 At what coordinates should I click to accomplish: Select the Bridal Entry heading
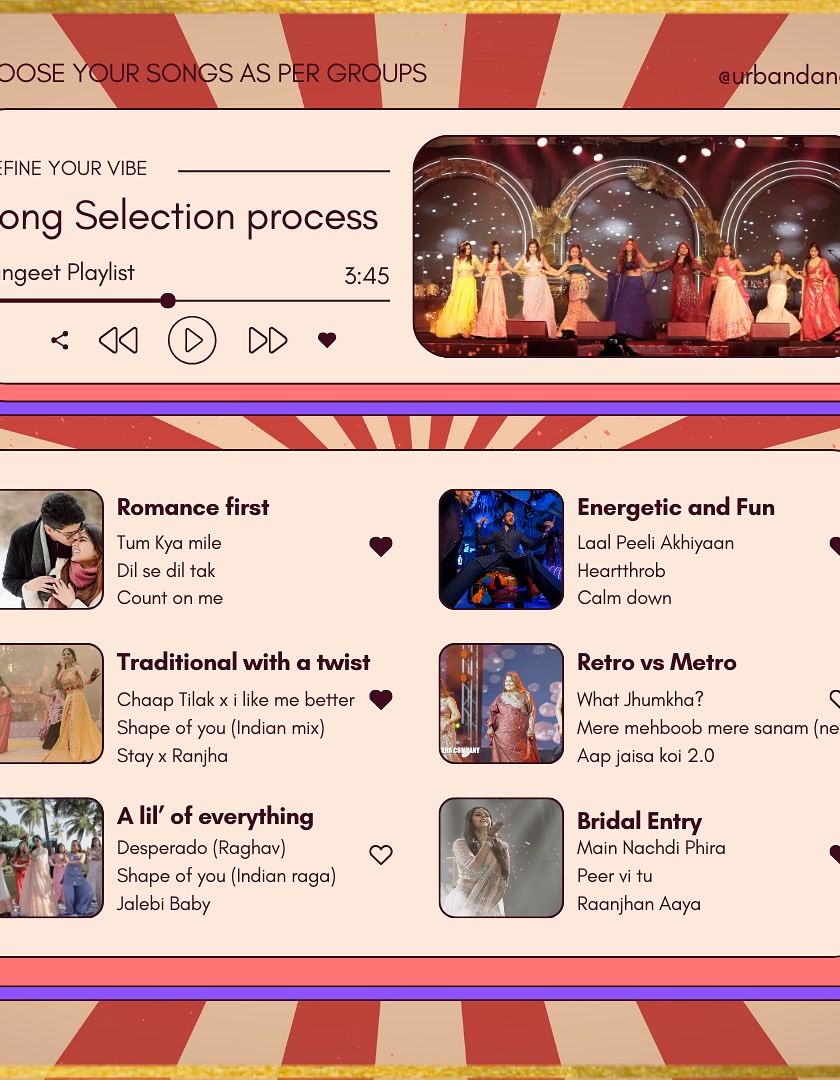point(639,821)
